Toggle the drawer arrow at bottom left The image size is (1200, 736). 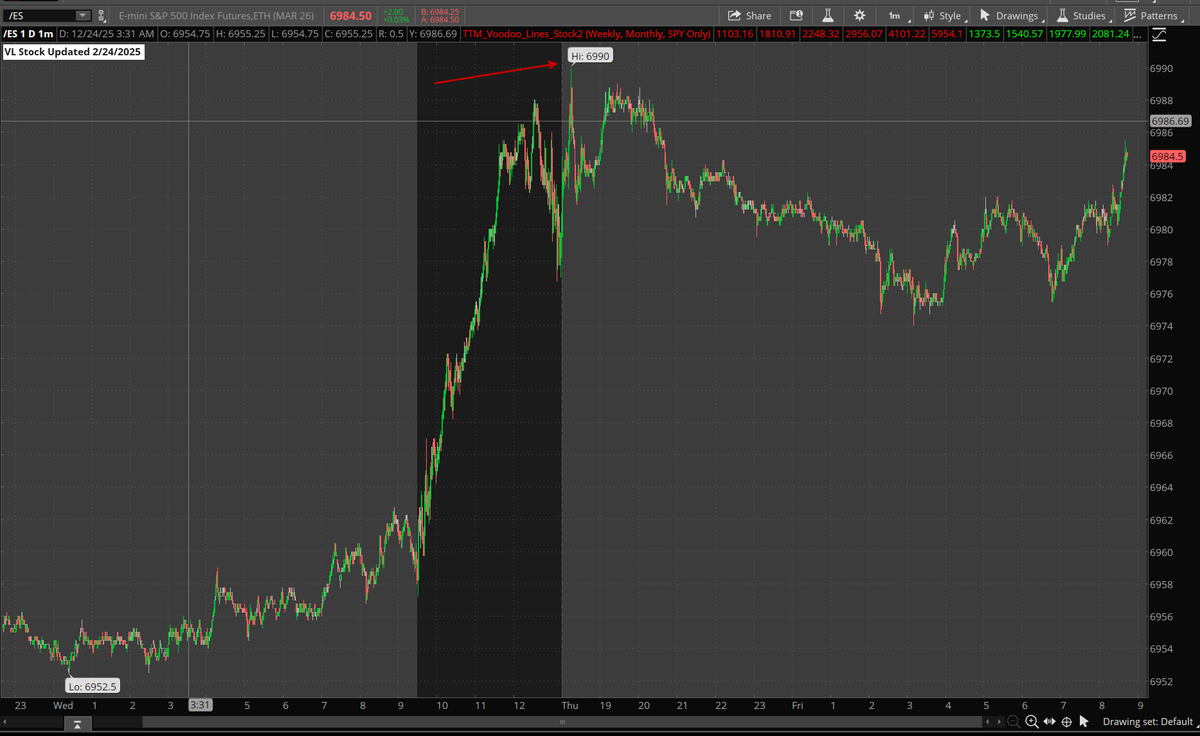point(77,723)
